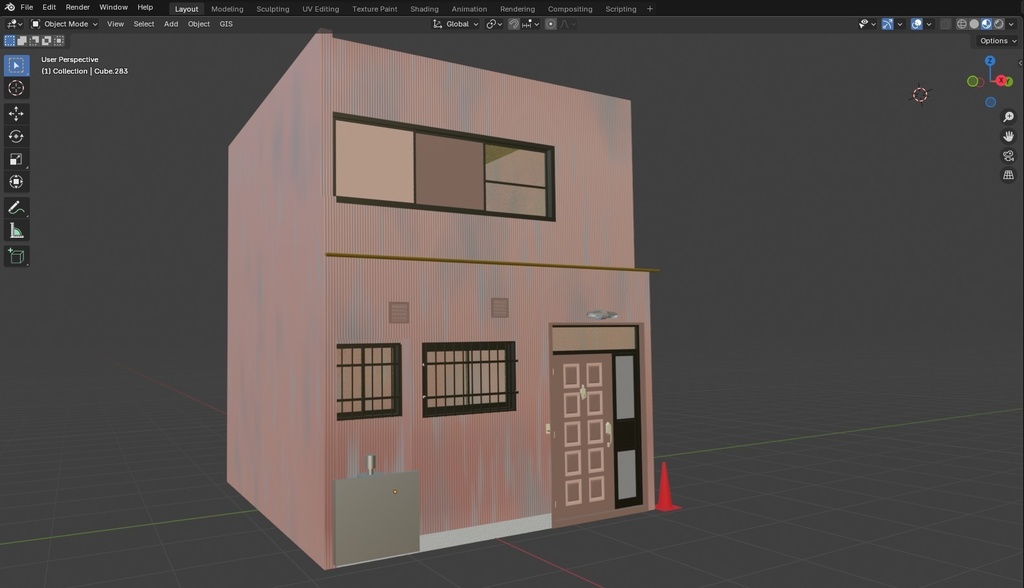Open the Window menu
The width and height of the screenshot is (1024, 588).
coord(114,7)
